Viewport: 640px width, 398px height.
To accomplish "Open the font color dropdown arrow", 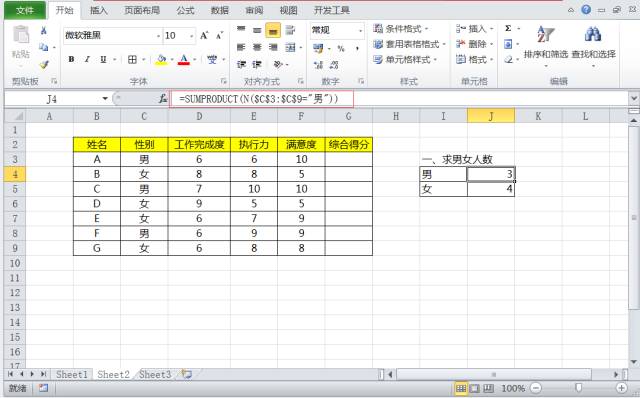I will tap(195, 60).
